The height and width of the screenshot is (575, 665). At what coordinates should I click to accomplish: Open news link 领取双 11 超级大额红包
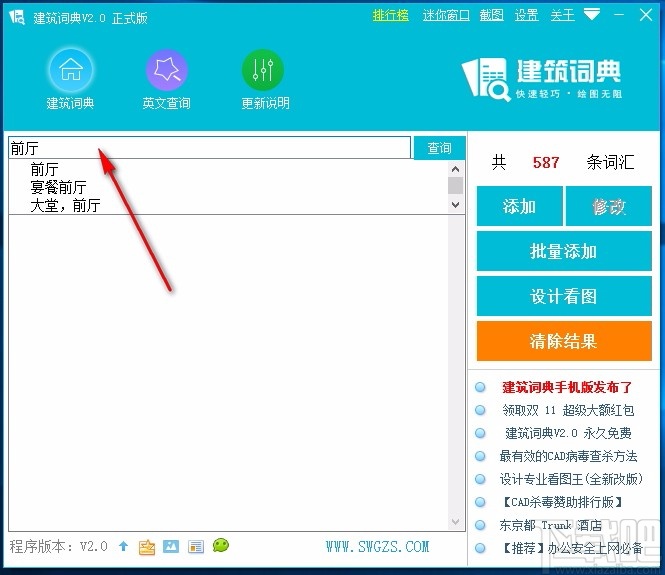[568, 410]
